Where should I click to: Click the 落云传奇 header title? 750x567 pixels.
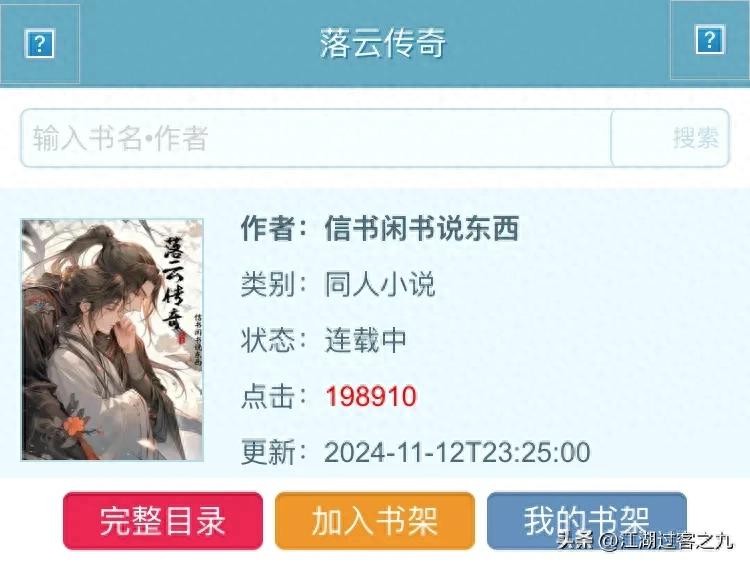coord(383,43)
